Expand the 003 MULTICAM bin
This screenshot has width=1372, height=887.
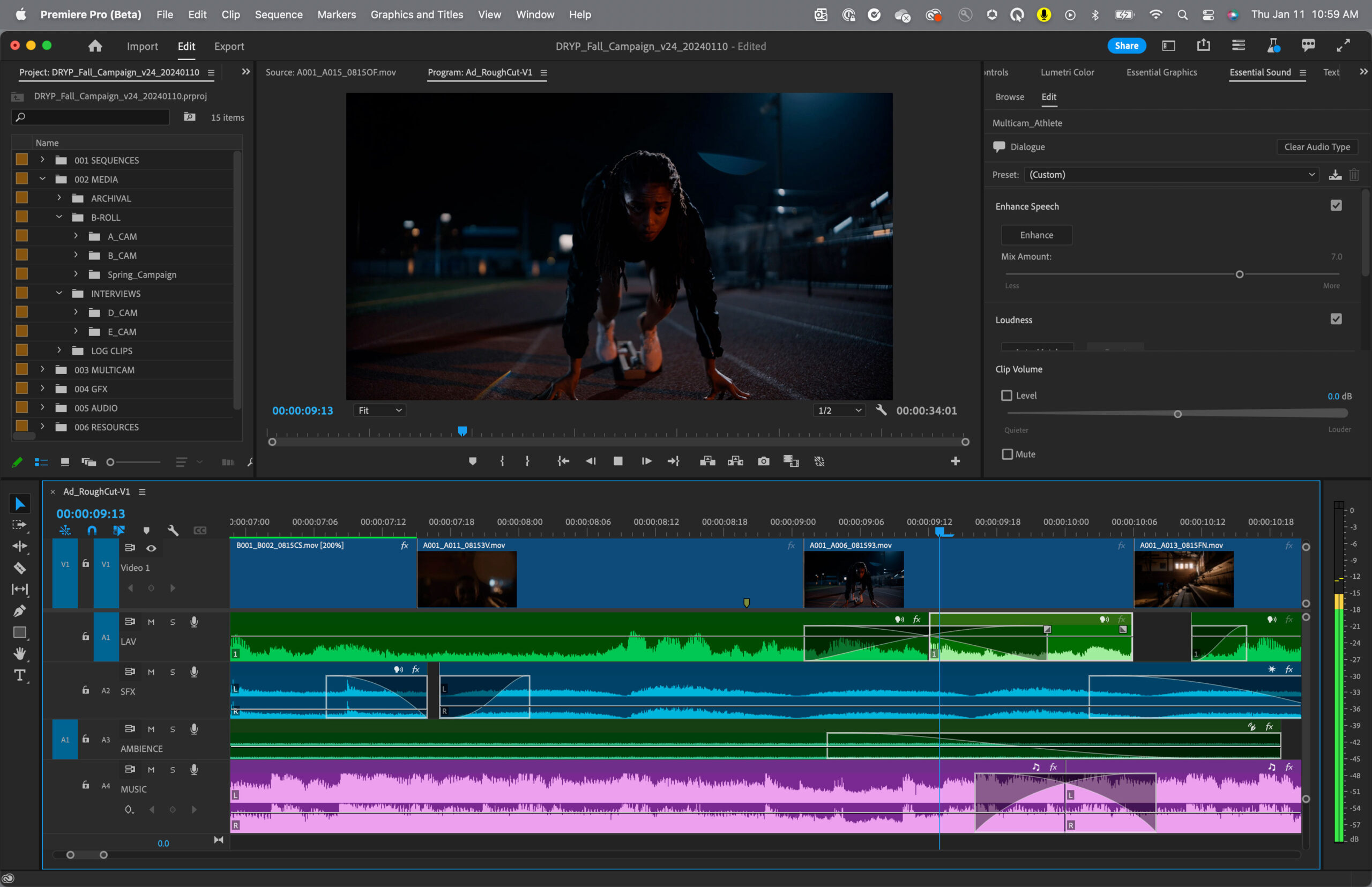[42, 370]
